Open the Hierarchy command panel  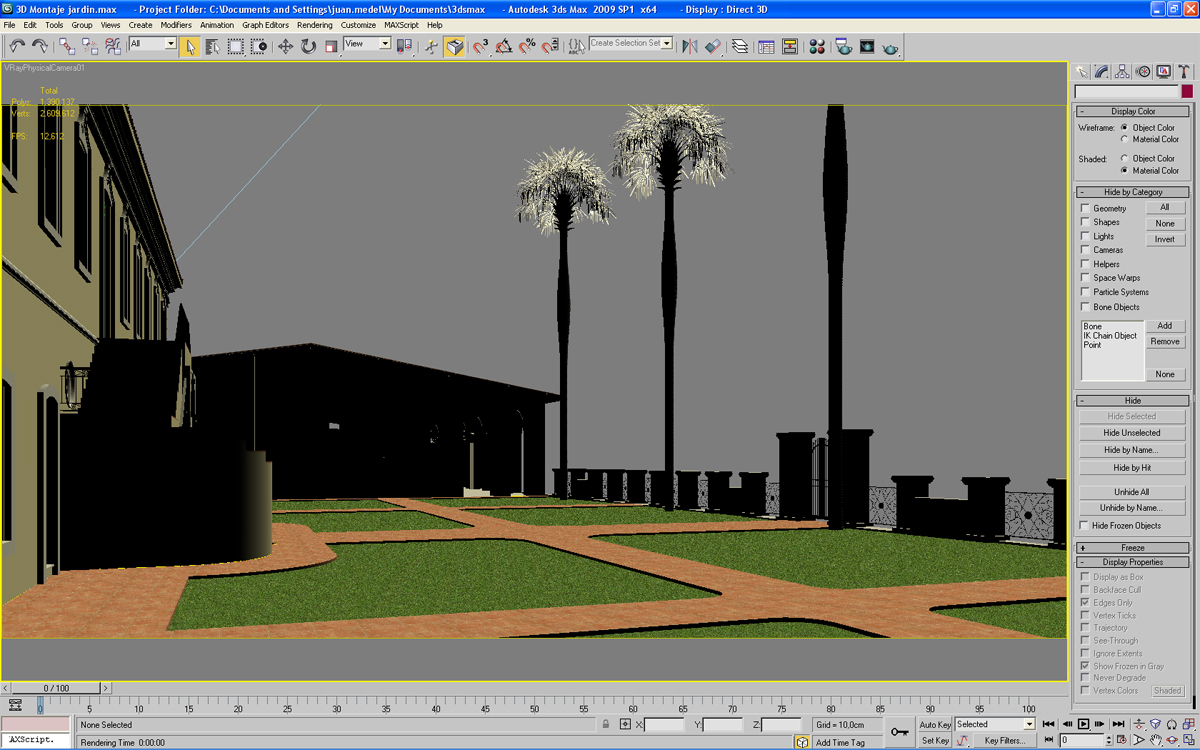(x=1122, y=71)
